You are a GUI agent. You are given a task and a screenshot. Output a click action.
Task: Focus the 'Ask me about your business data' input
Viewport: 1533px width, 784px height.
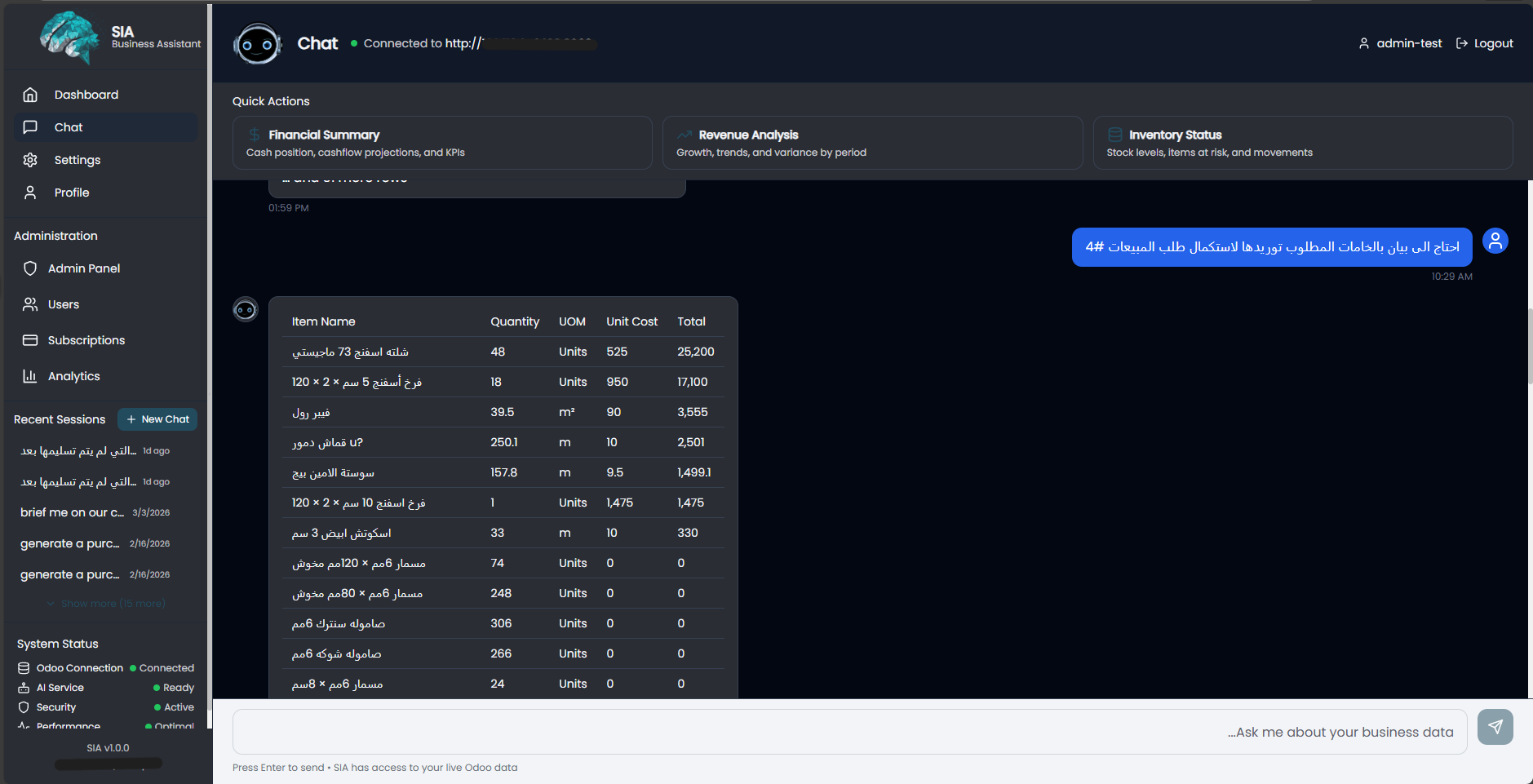point(849,732)
